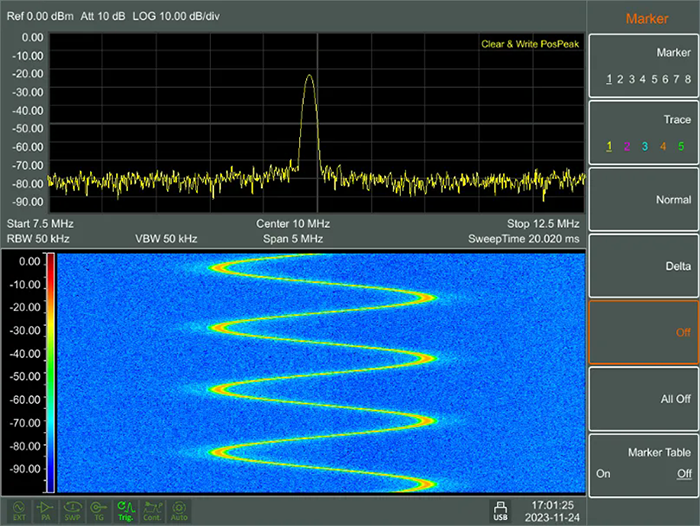Click the All Off softkey button
This screenshot has height=526, width=700.
tap(644, 399)
